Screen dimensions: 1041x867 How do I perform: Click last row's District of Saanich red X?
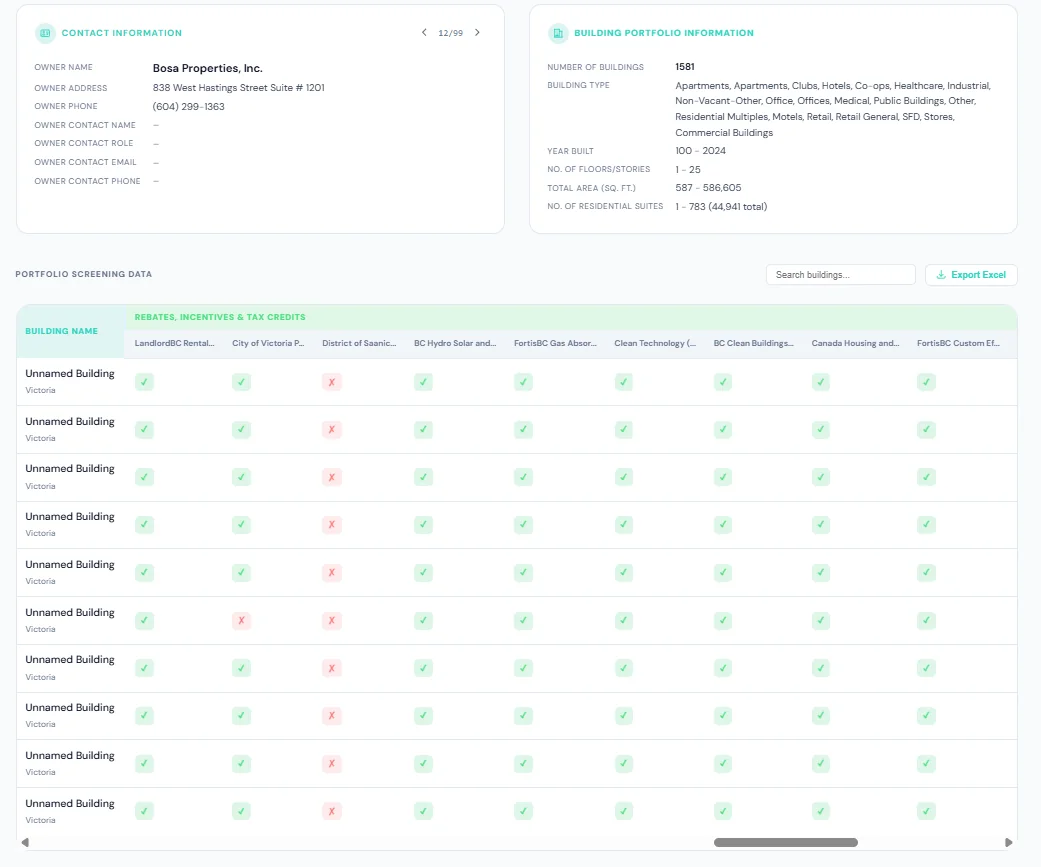pos(331,811)
